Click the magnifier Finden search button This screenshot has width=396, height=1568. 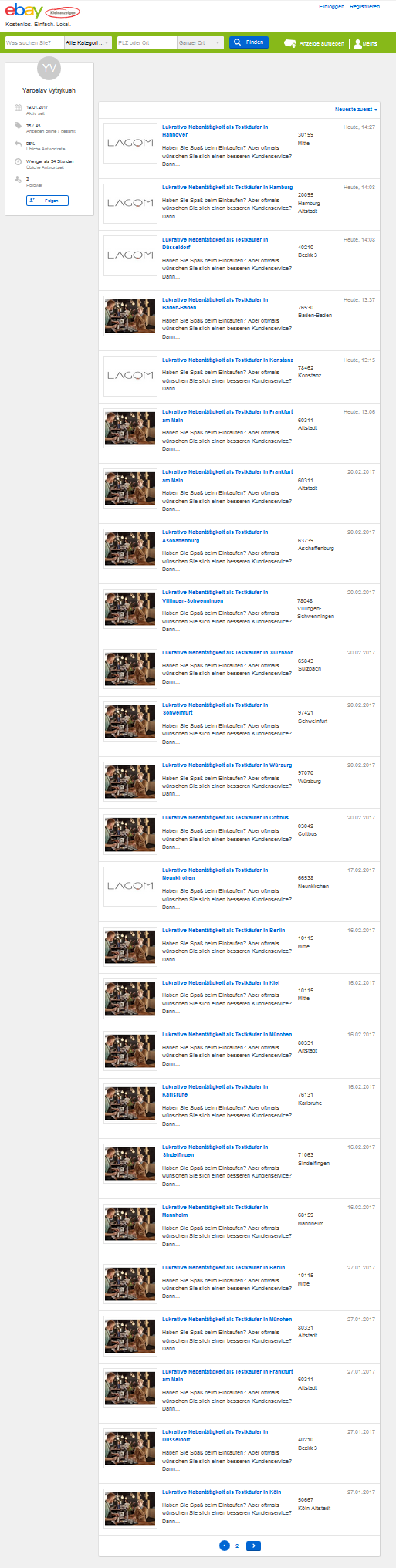point(249,42)
